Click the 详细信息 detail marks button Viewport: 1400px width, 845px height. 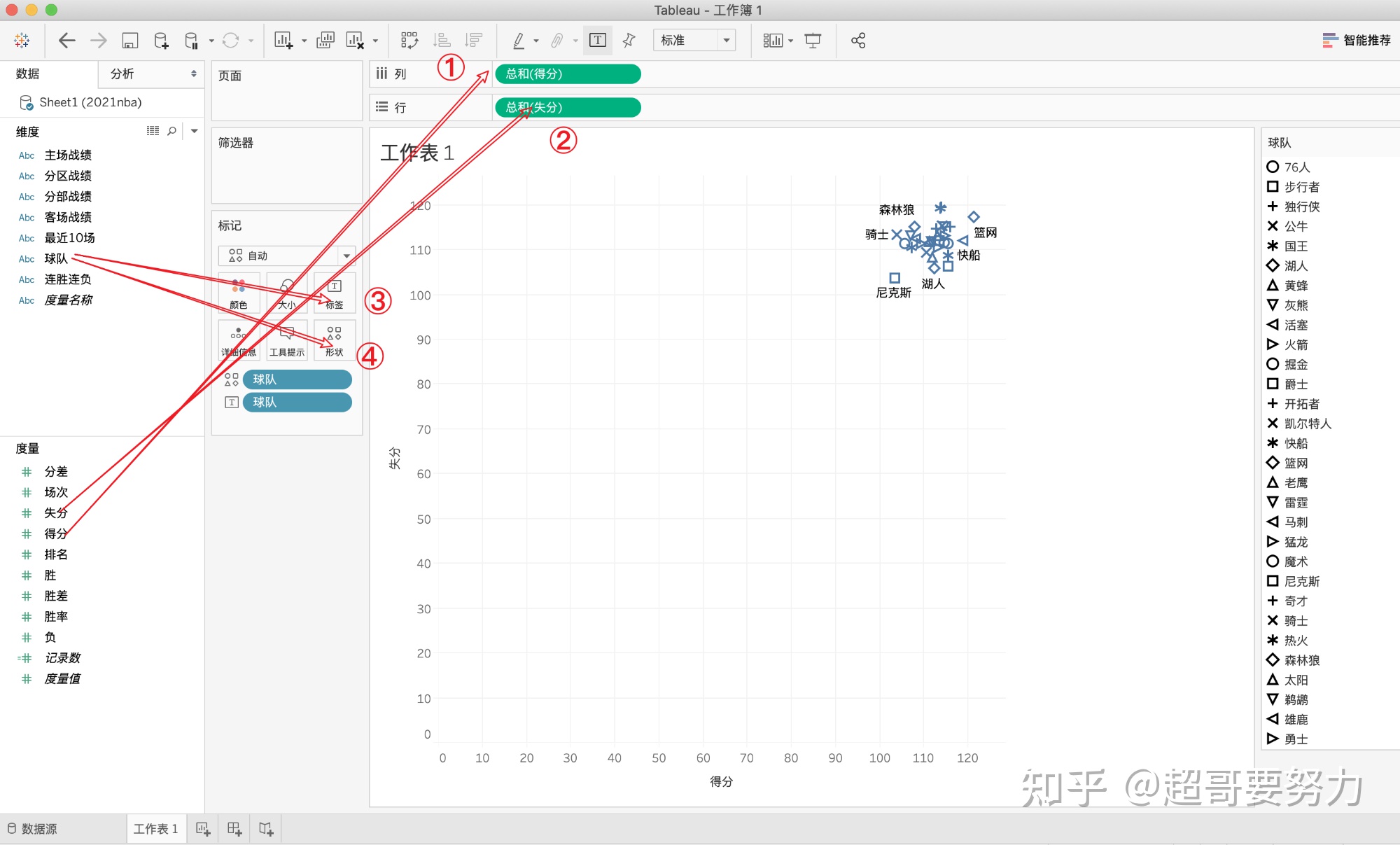(239, 341)
